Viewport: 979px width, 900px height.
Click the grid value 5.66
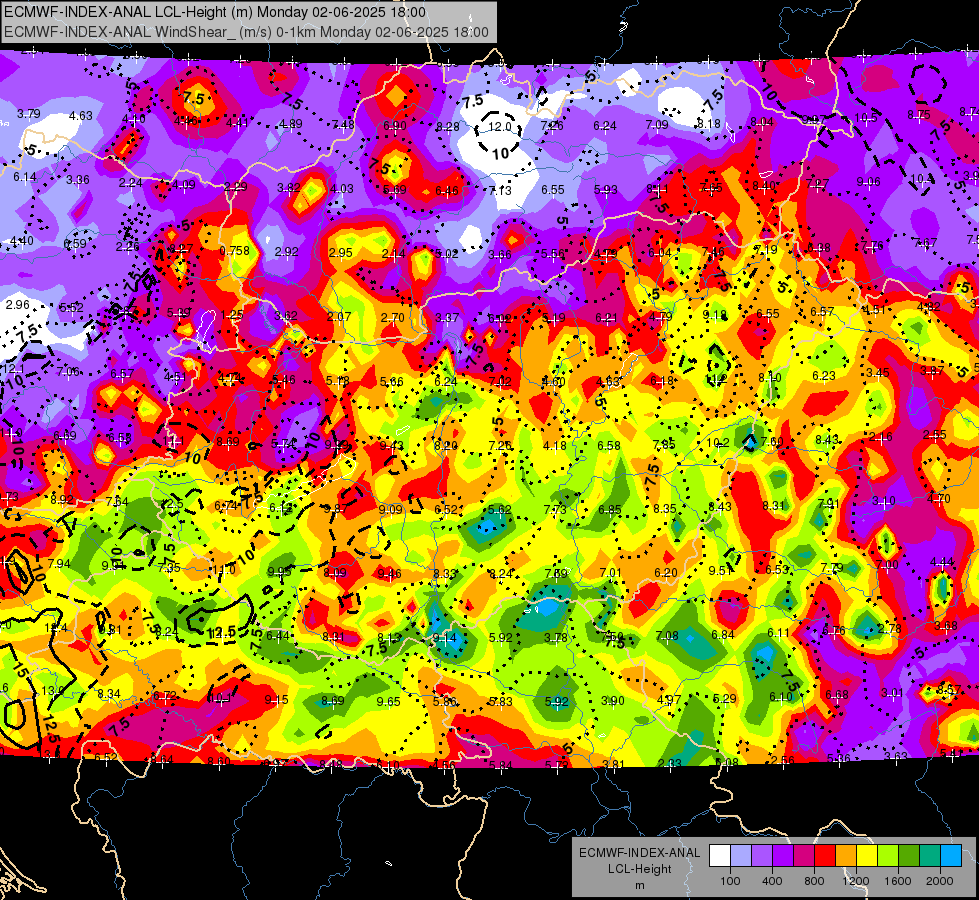(x=391, y=382)
